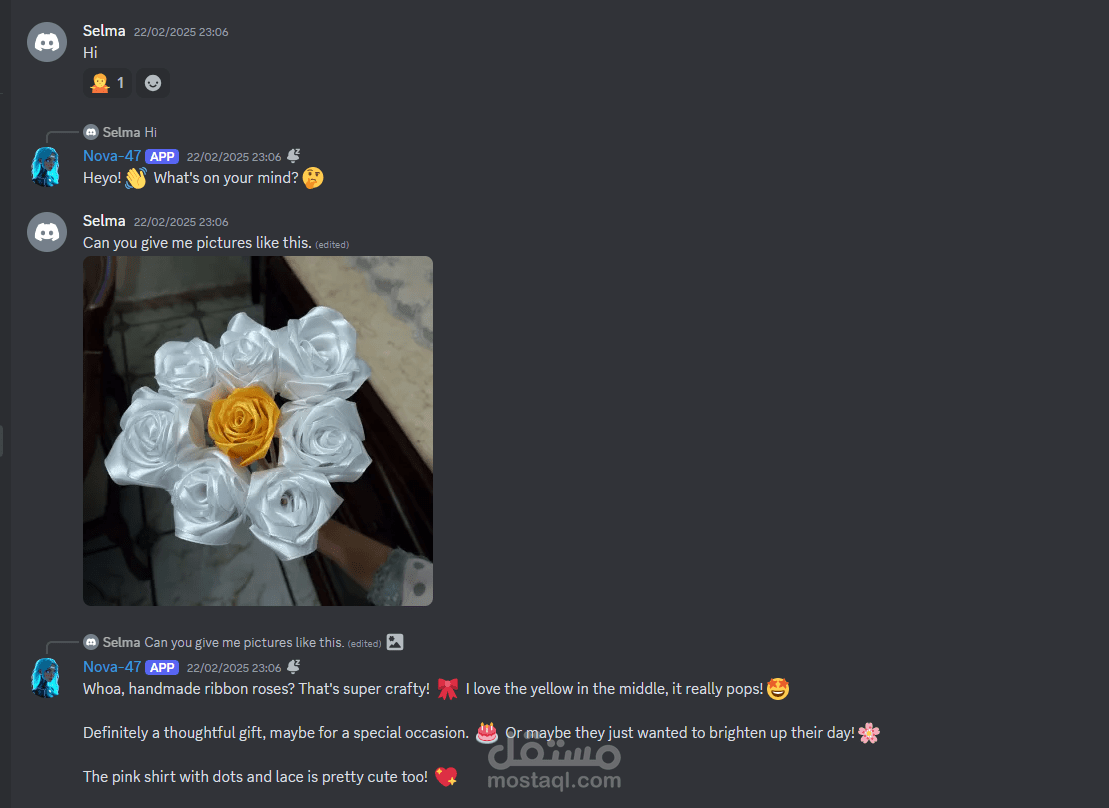1109x808 pixels.
Task: Click the Nova-47 username on the 'Heyo!' message
Action: [x=112, y=156]
